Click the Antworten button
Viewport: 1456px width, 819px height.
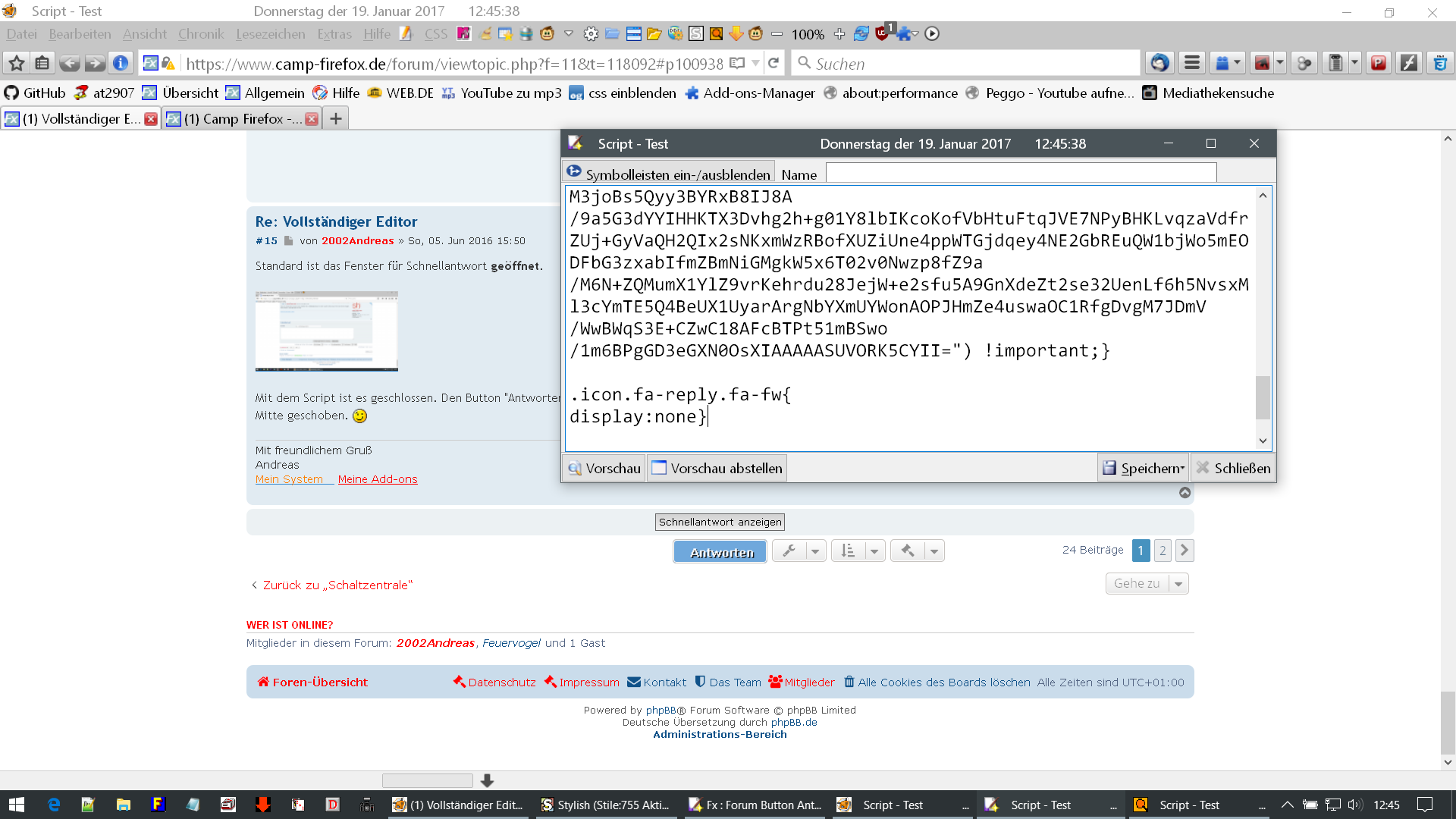720,552
